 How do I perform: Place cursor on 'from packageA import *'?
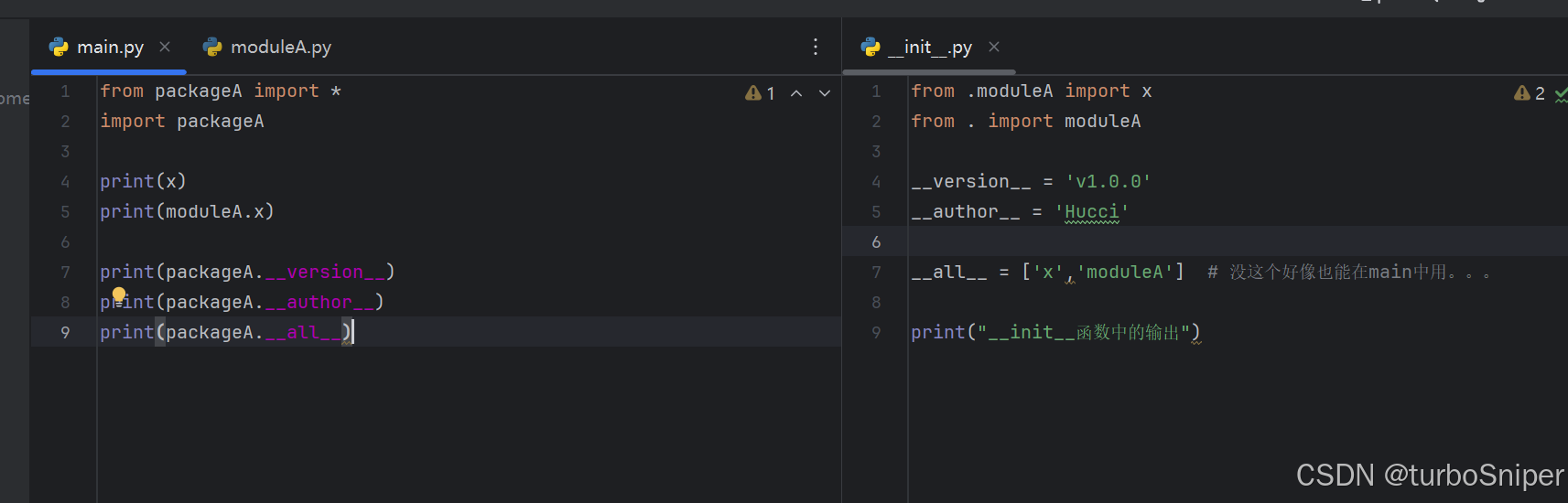tap(221, 91)
